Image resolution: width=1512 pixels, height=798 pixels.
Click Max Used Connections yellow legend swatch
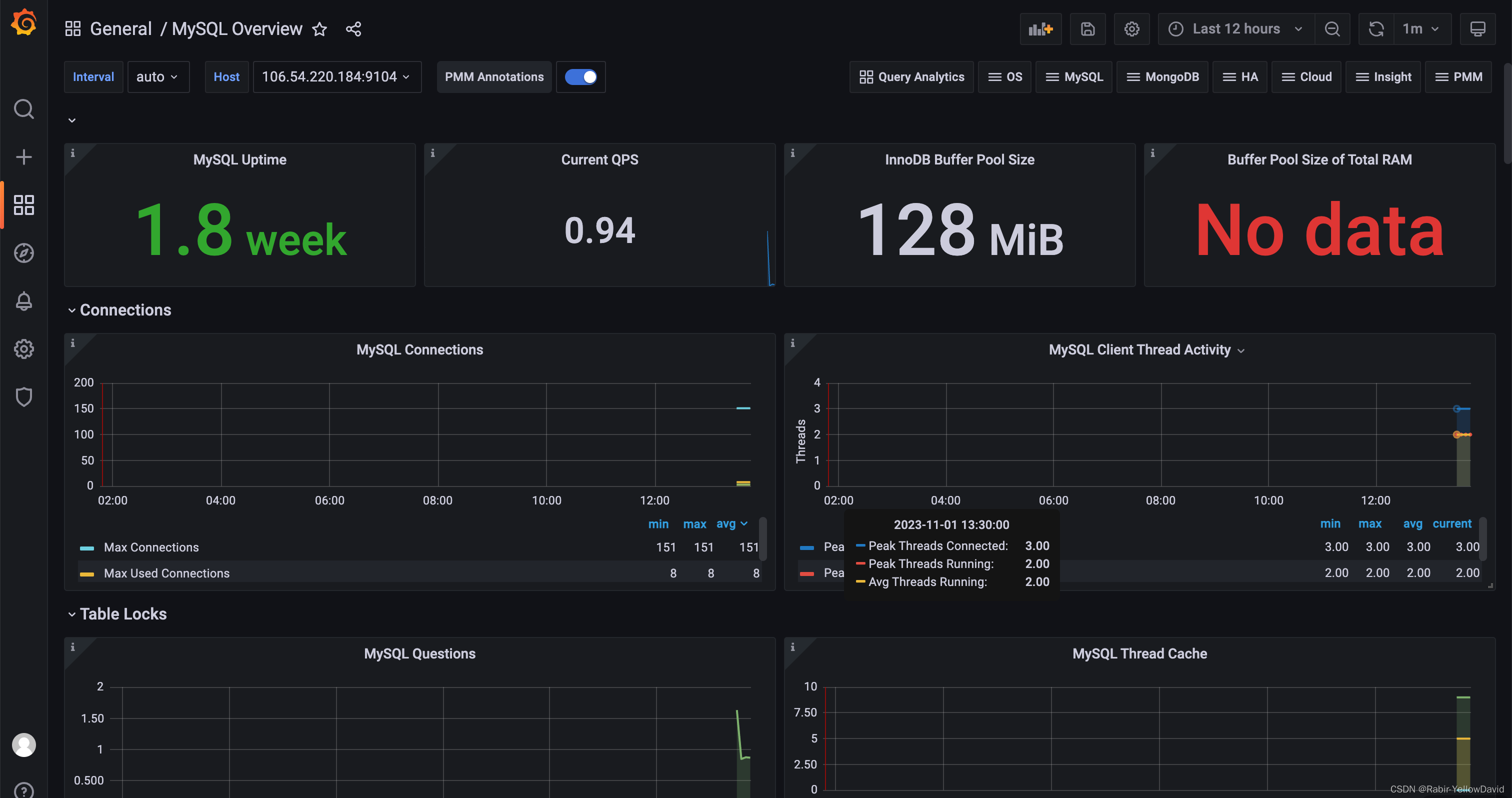tap(87, 574)
